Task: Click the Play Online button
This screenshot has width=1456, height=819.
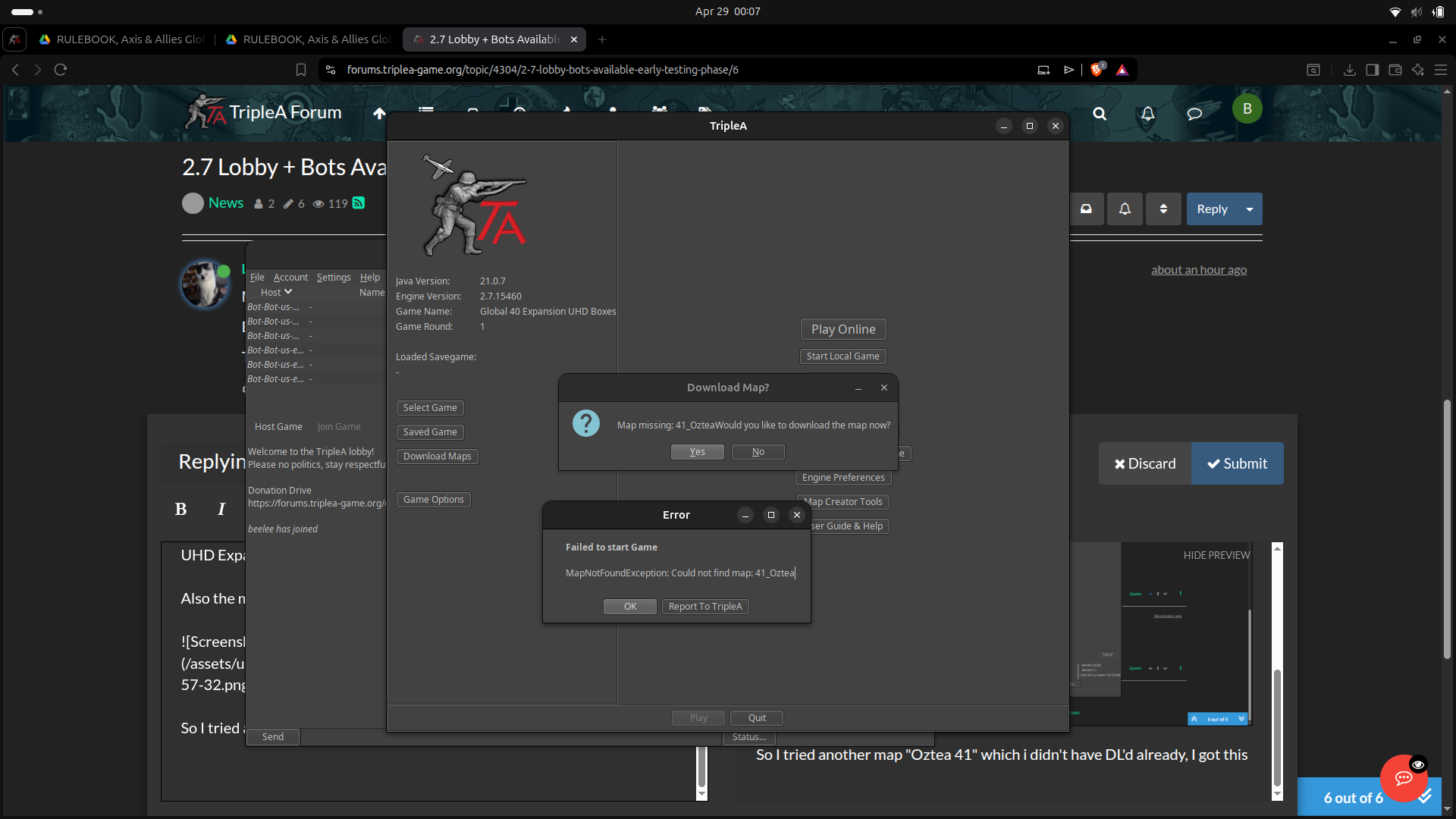Action: click(x=843, y=328)
